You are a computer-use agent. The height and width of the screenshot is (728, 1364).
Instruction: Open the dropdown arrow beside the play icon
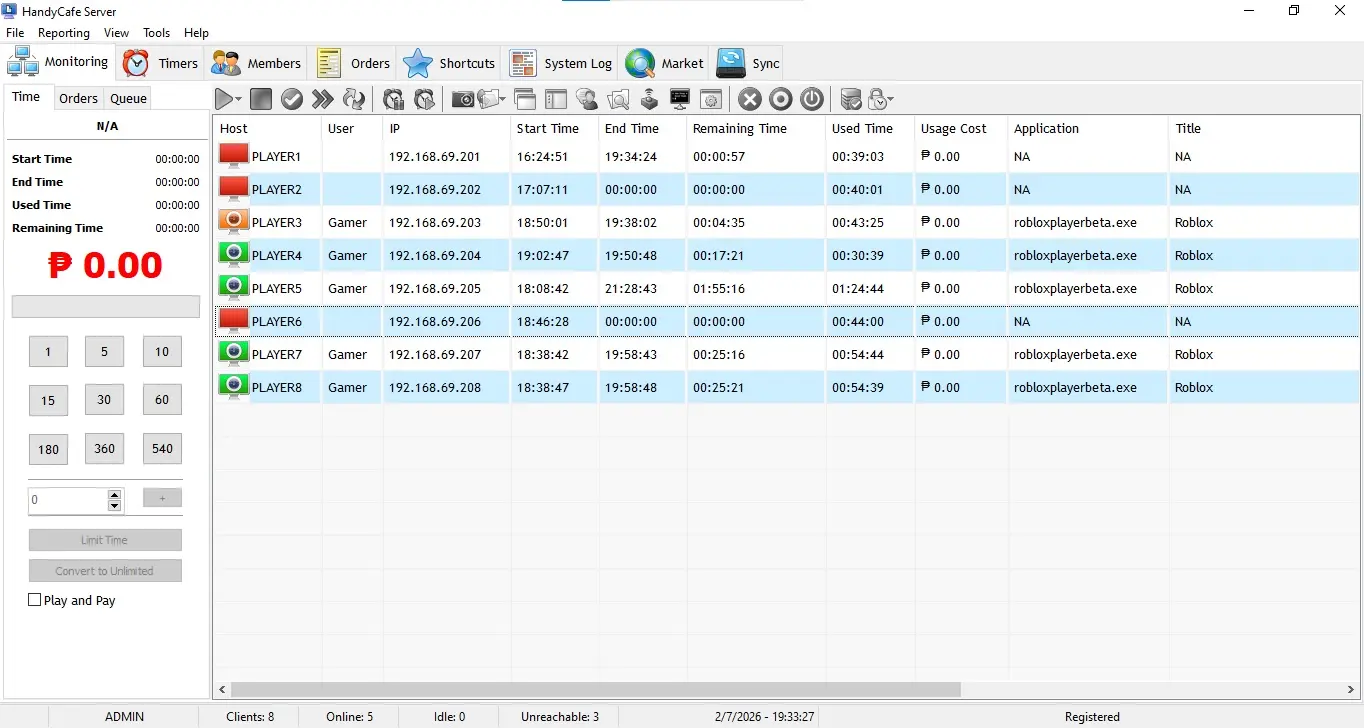(x=238, y=99)
